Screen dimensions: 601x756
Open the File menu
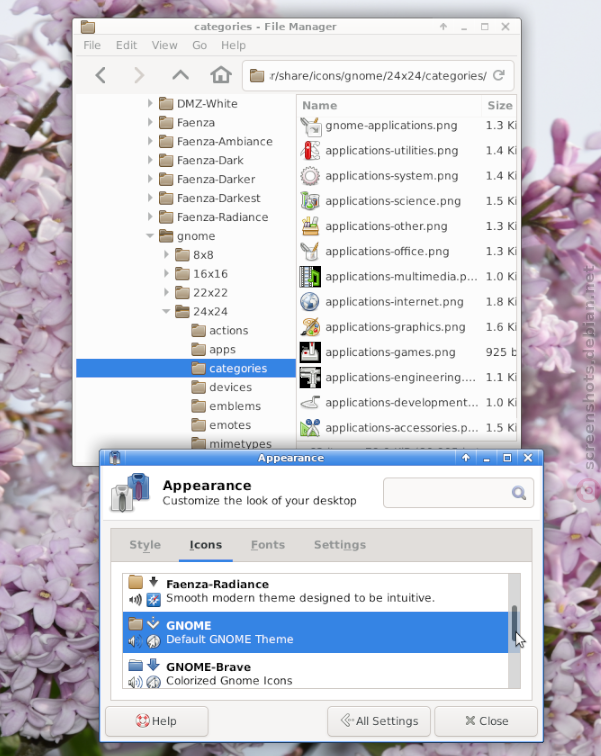(x=92, y=45)
